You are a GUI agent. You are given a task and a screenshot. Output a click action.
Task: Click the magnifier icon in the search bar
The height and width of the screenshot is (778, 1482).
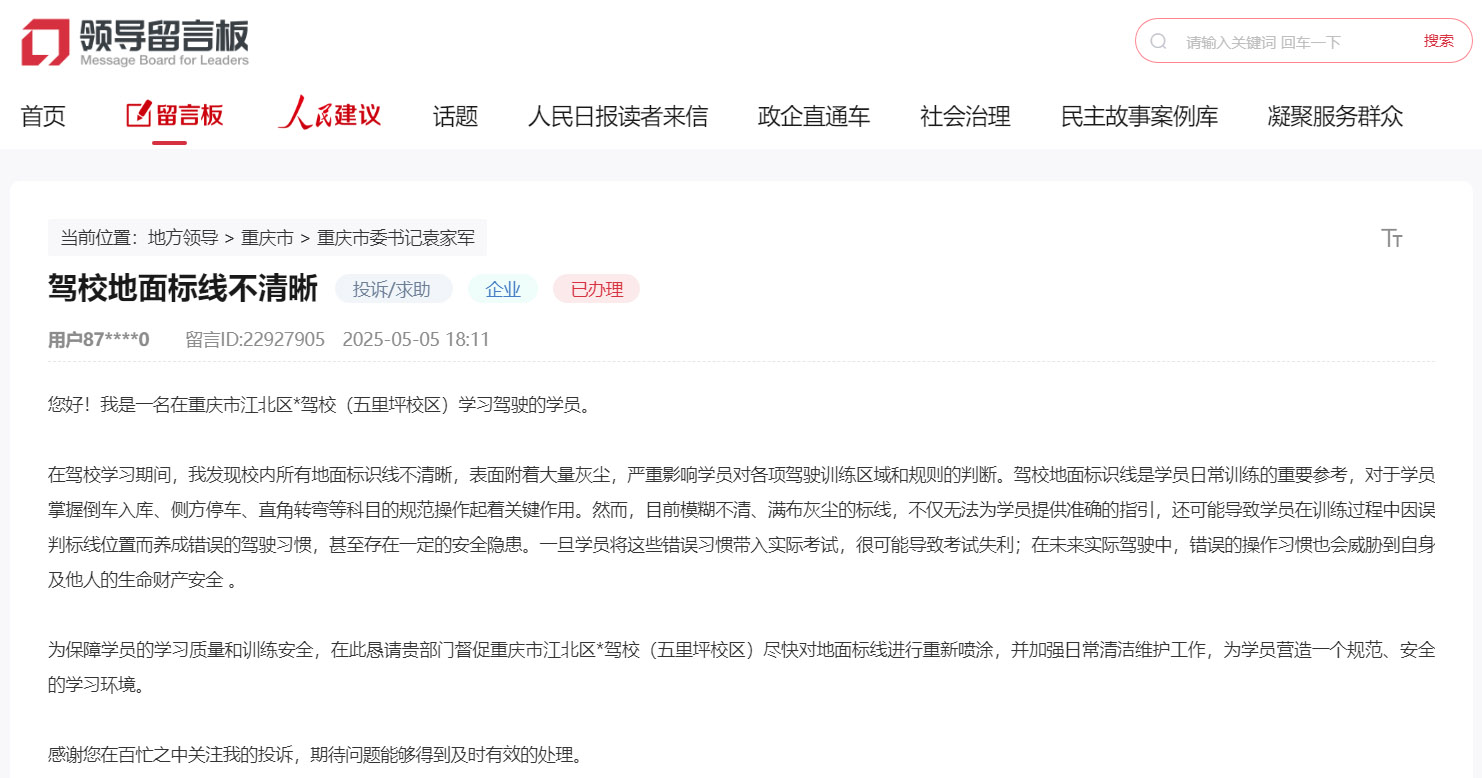[x=1158, y=40]
